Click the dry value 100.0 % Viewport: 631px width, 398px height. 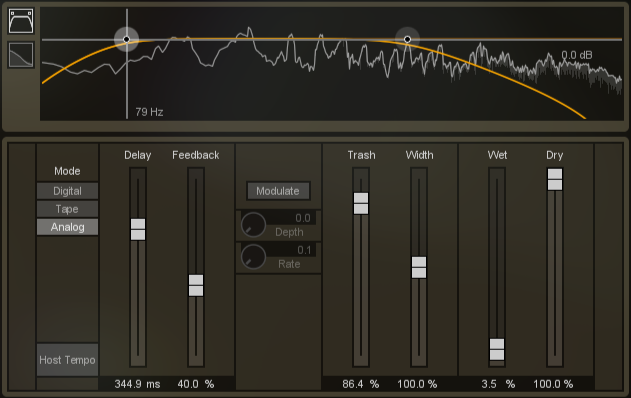pyautogui.click(x=553, y=384)
